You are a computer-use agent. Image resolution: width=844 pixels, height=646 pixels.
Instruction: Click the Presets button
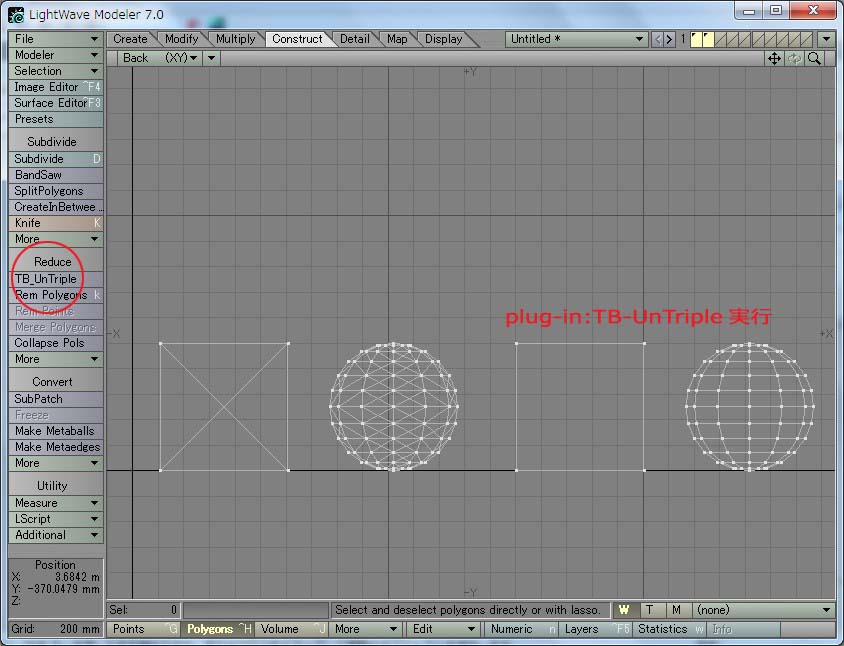56,119
